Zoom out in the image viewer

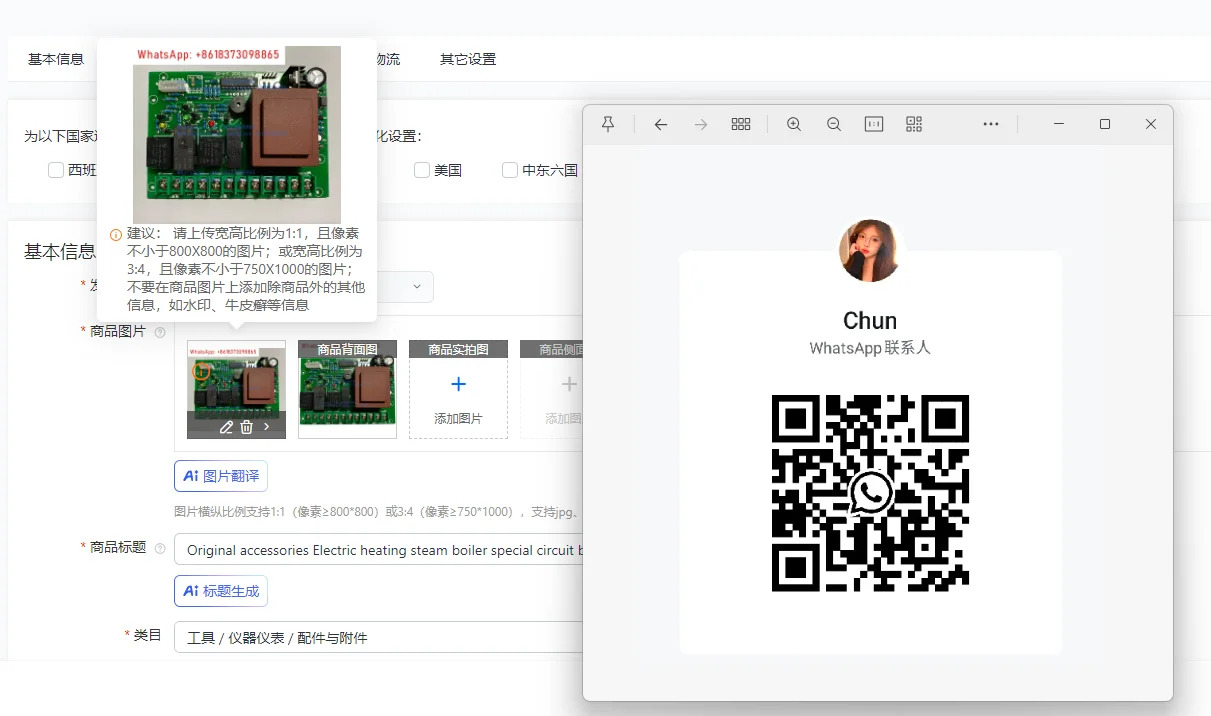coord(834,124)
